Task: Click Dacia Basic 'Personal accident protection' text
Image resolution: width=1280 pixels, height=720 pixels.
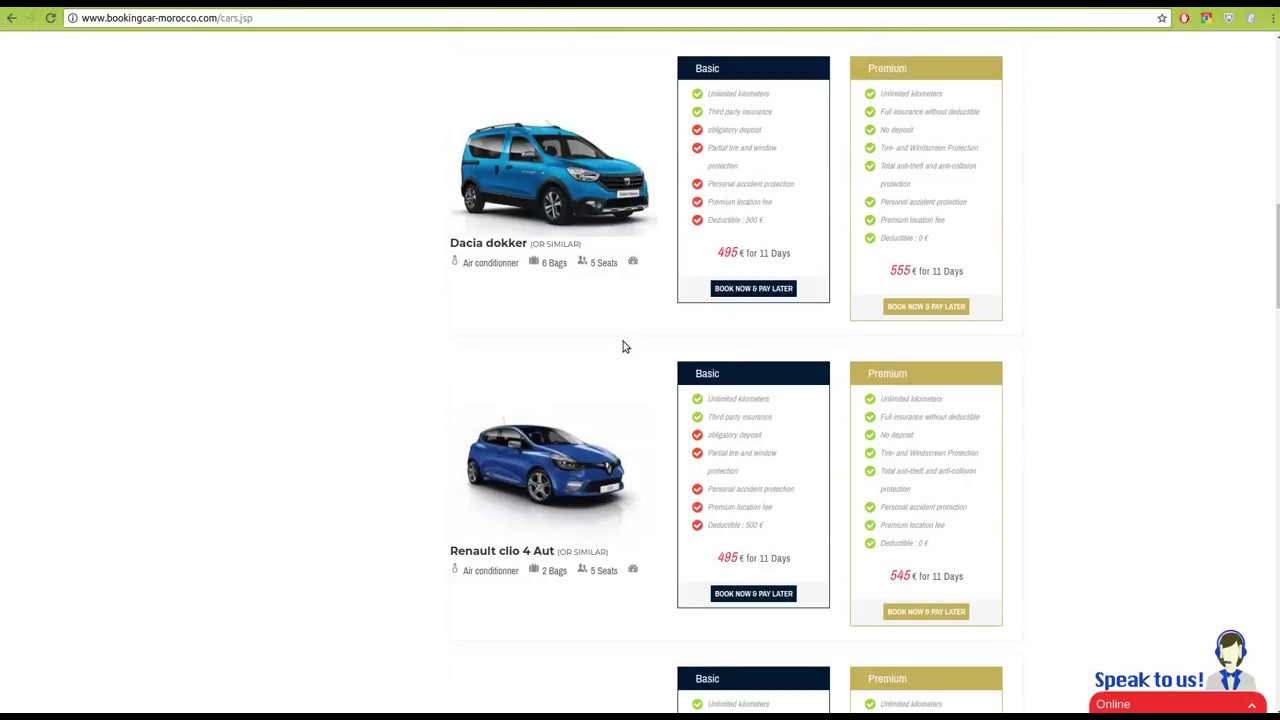Action: 751,184
